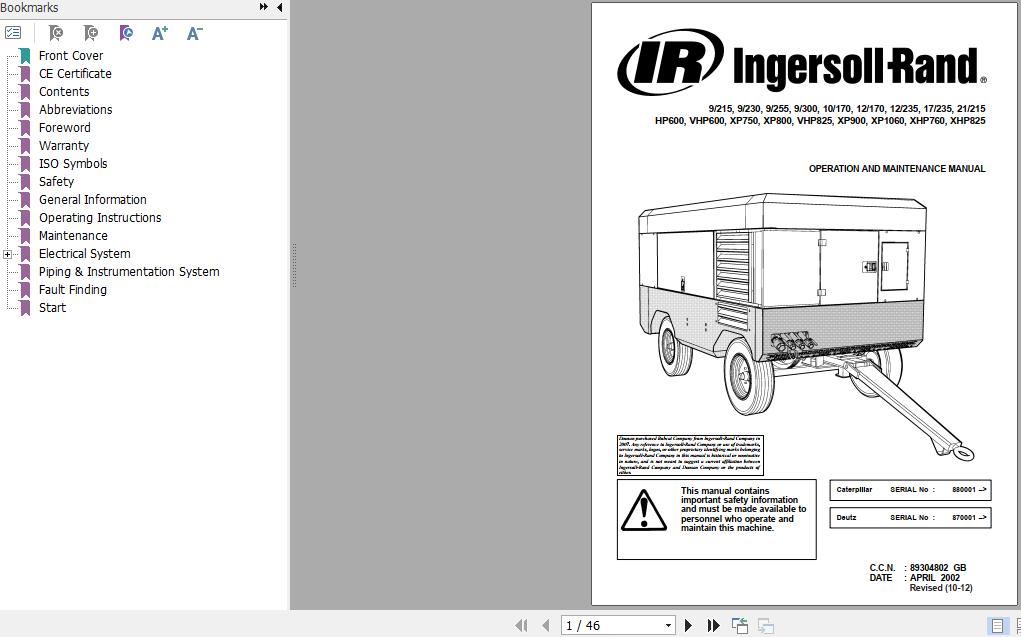
Task: Click the Caterpillar SERIAL No box
Action: click(910, 490)
